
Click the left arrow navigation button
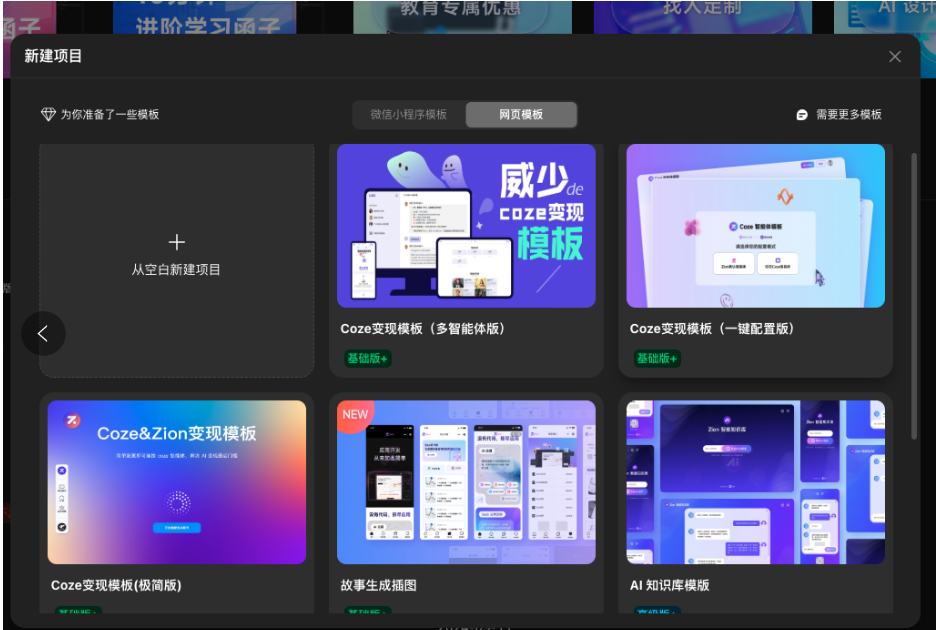[43, 333]
